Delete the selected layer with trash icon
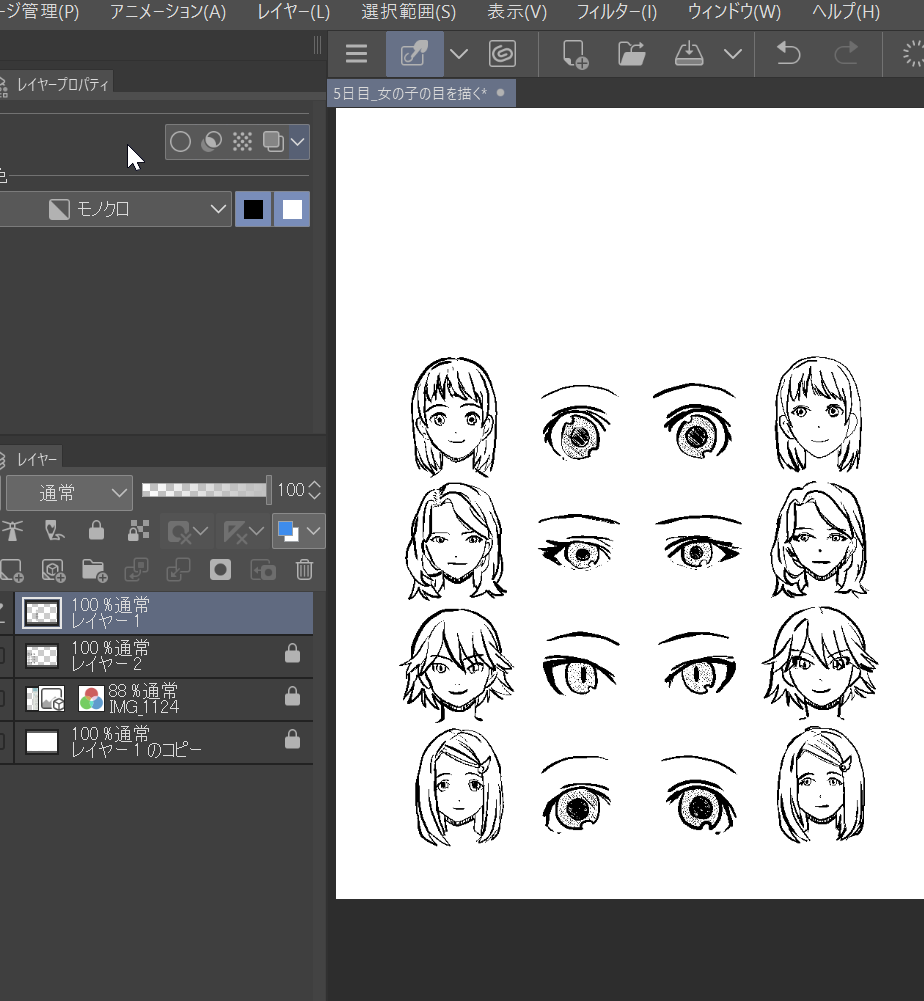This screenshot has height=1001, width=924. click(x=305, y=570)
